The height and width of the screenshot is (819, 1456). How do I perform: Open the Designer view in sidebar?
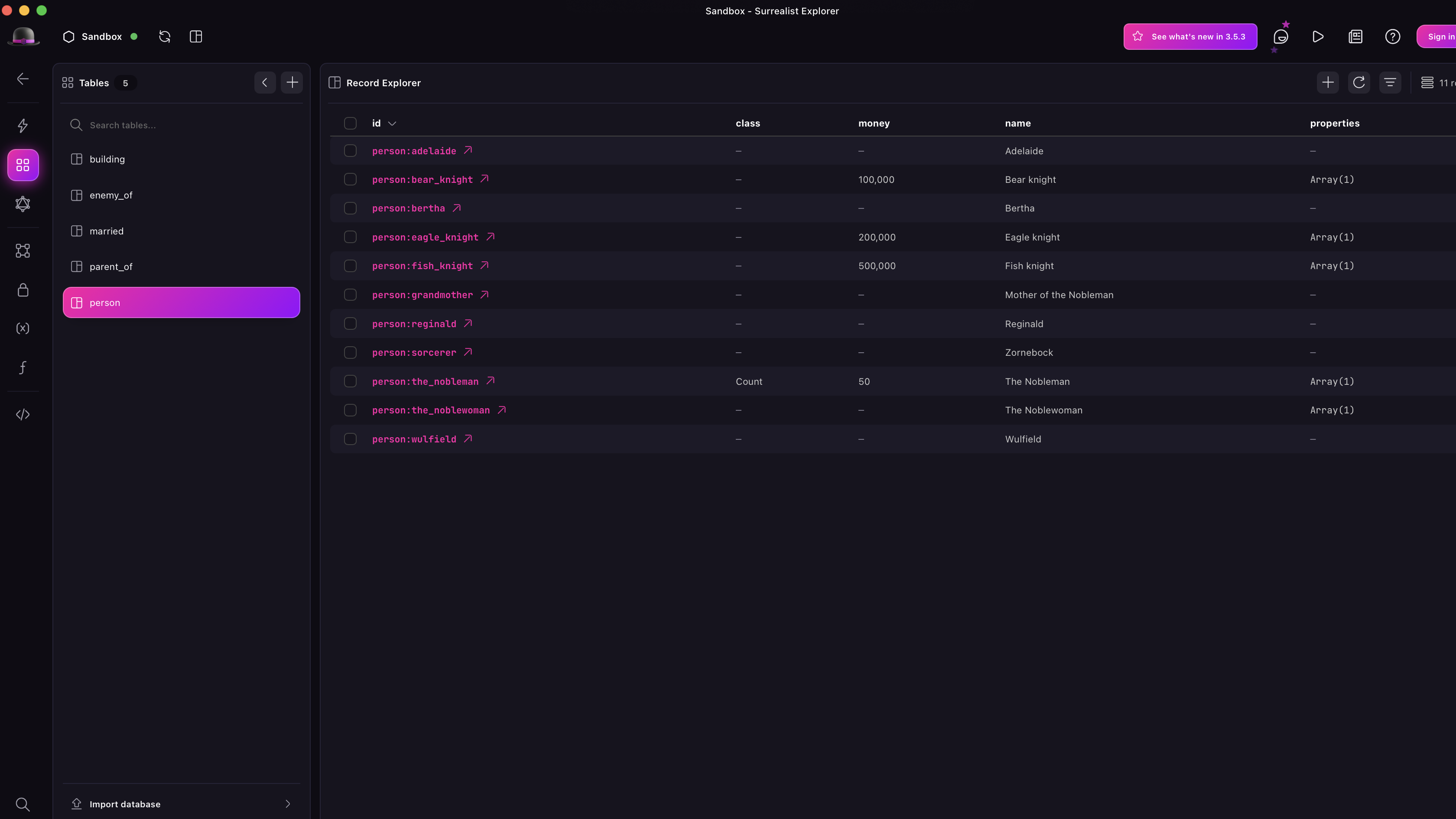click(x=23, y=250)
